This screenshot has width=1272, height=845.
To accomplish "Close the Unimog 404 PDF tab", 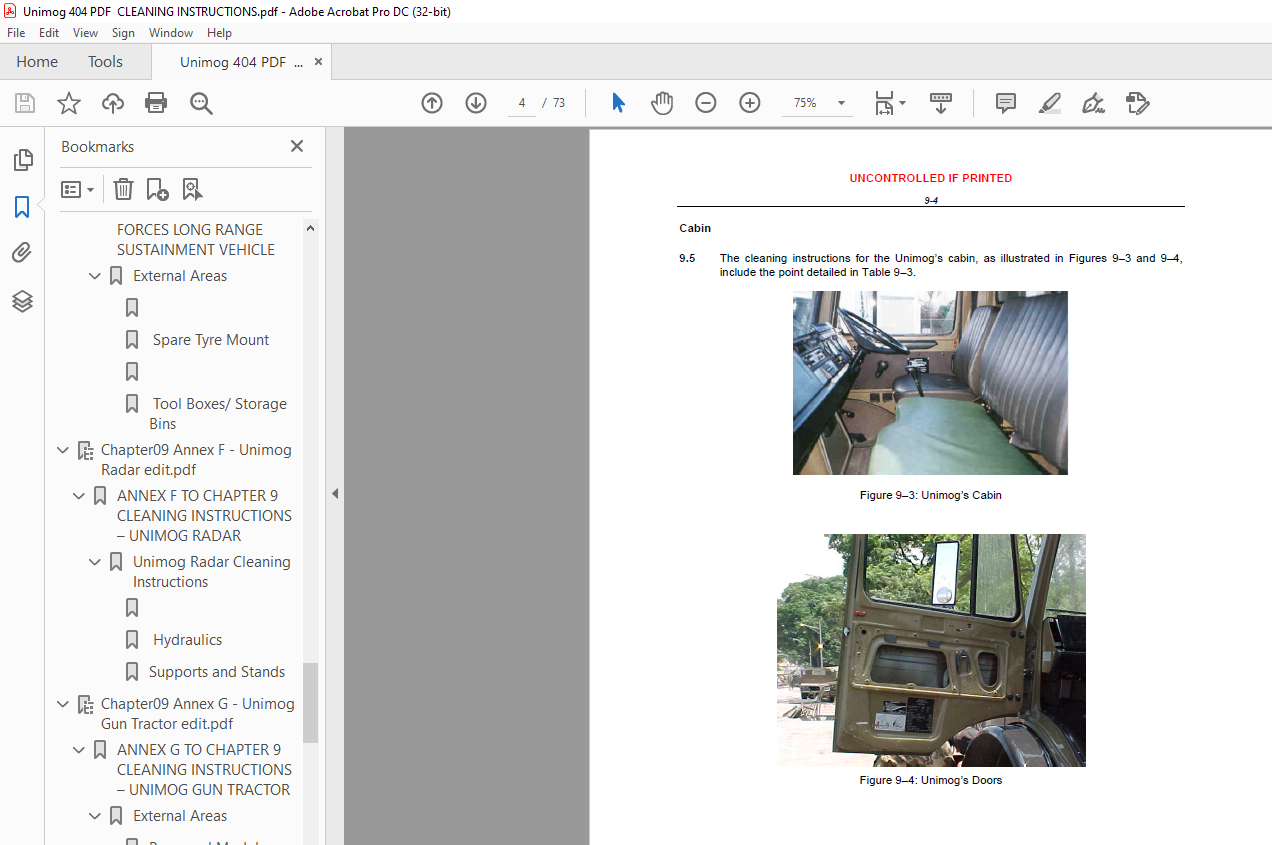I will click(318, 62).
